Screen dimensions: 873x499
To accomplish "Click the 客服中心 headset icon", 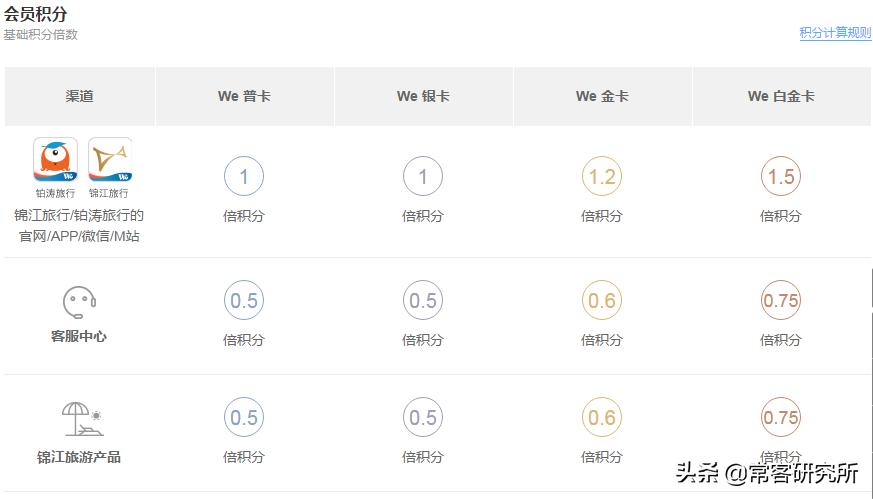I will tap(79, 302).
